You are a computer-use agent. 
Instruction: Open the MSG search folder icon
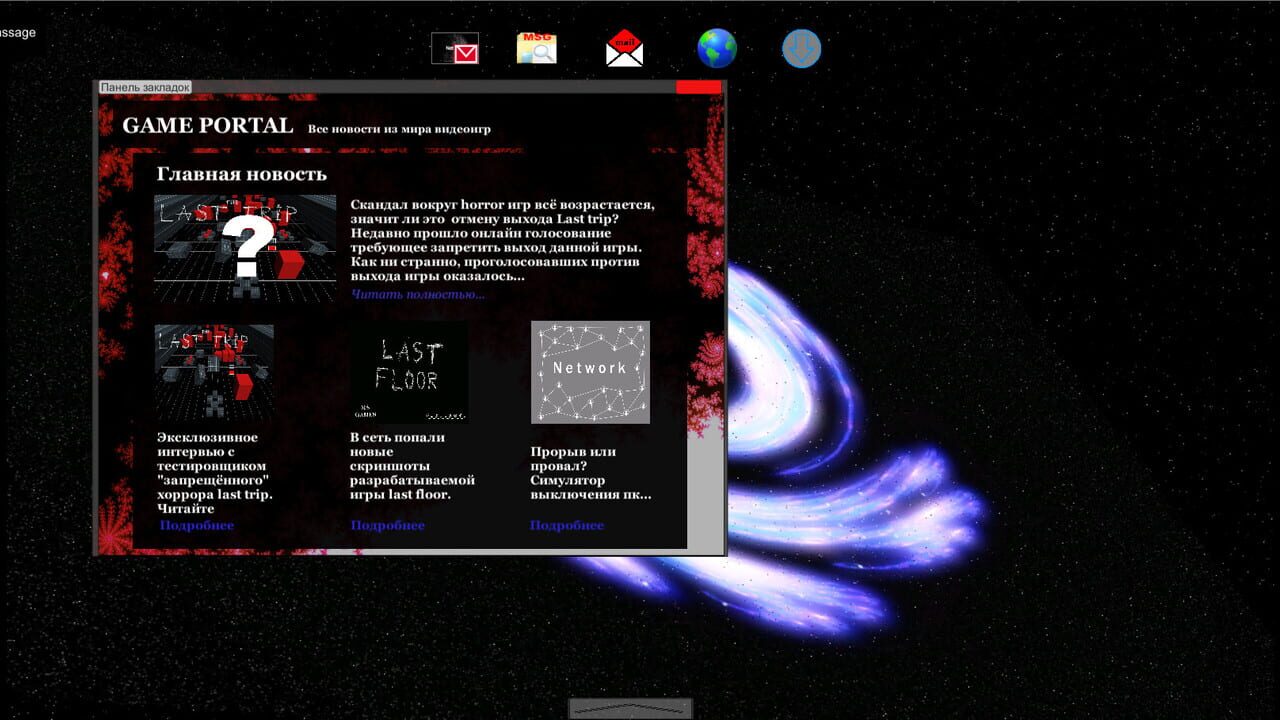point(537,48)
